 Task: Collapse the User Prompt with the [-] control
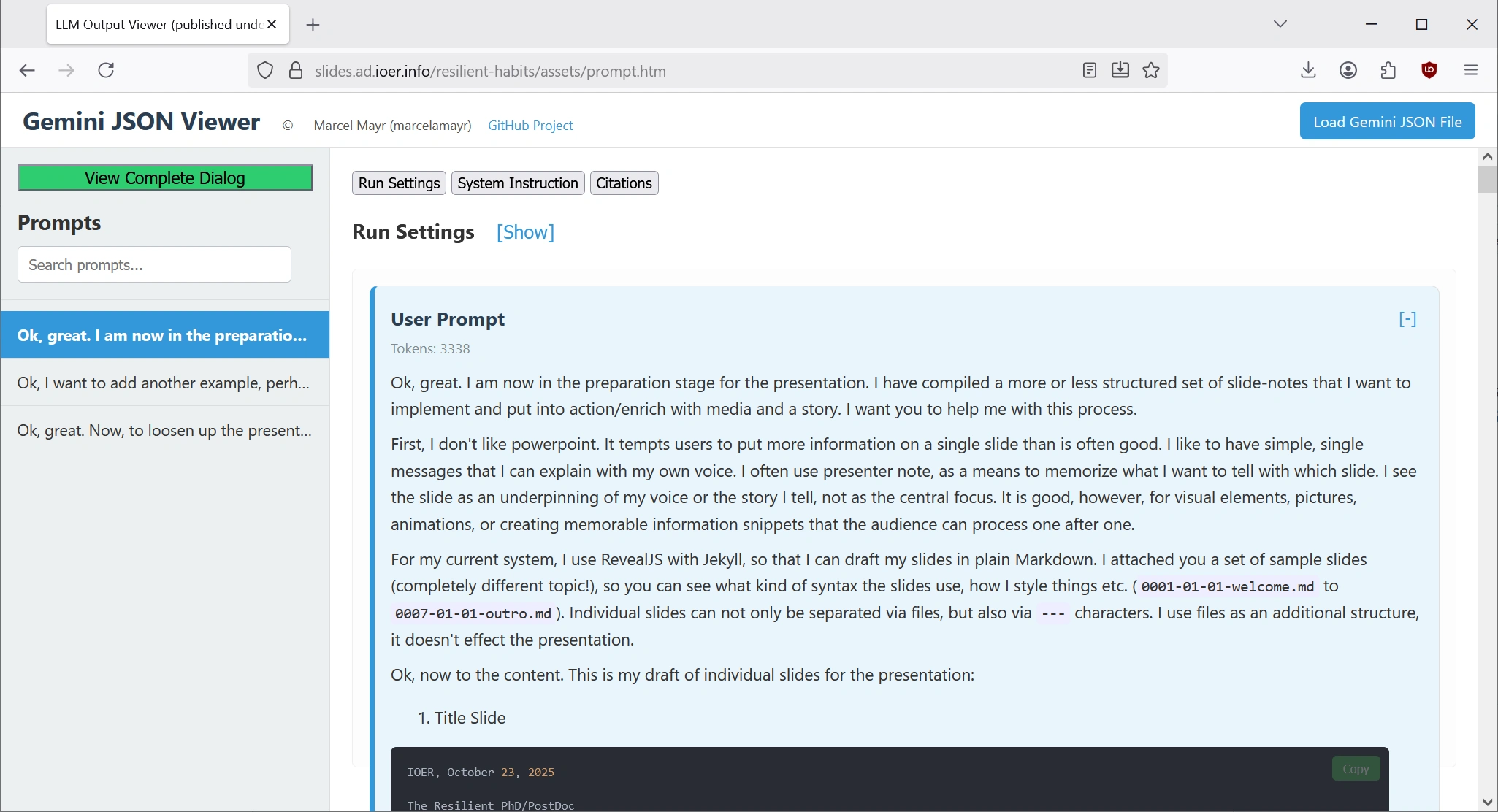(x=1406, y=319)
